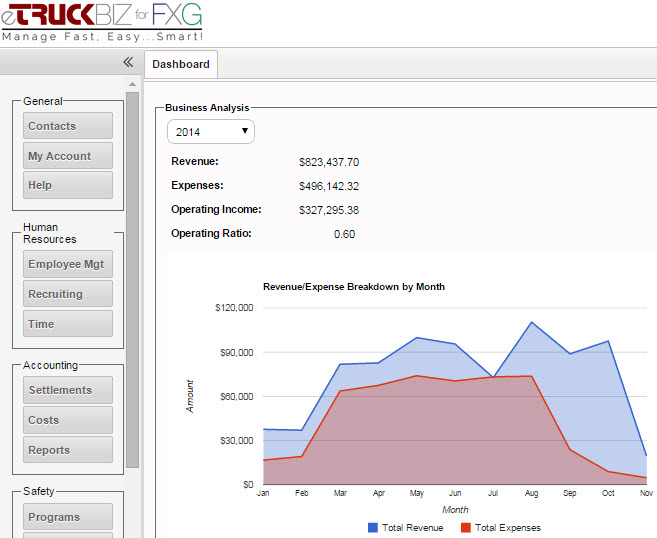This screenshot has height=538, width=657.
Task: Open Programs under Safety
Action: click(x=68, y=517)
